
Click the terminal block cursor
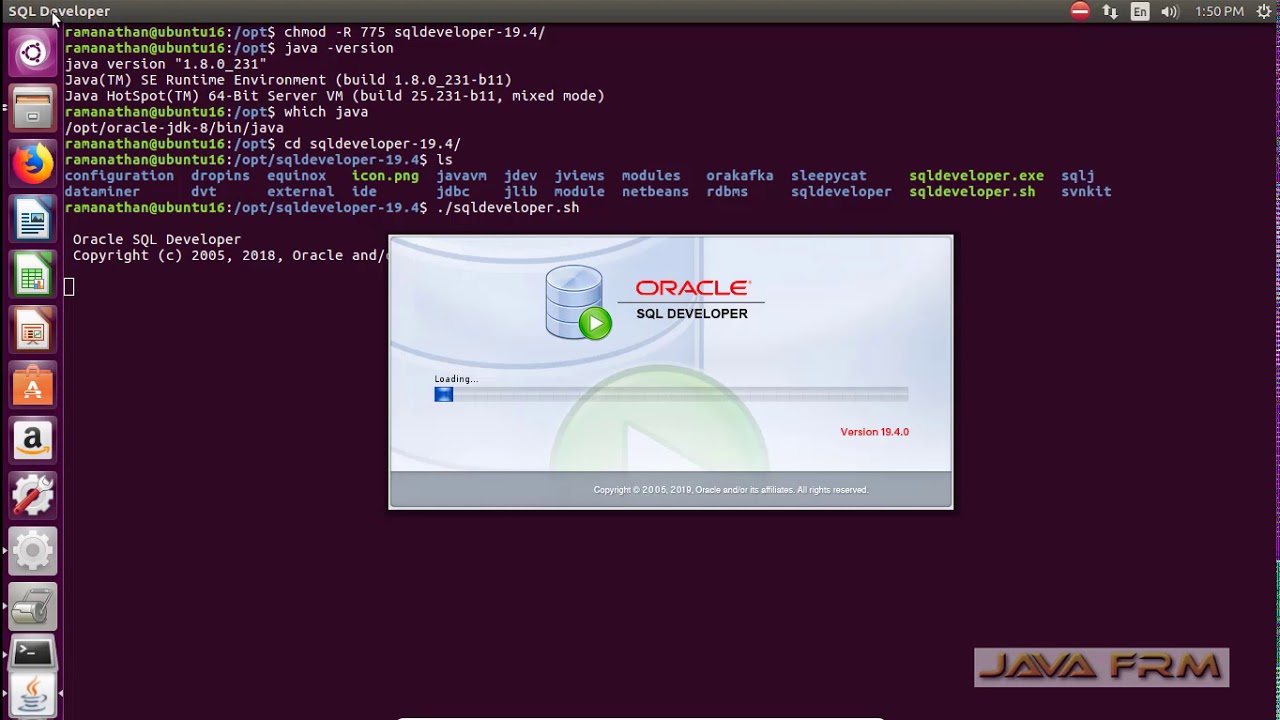click(69, 288)
